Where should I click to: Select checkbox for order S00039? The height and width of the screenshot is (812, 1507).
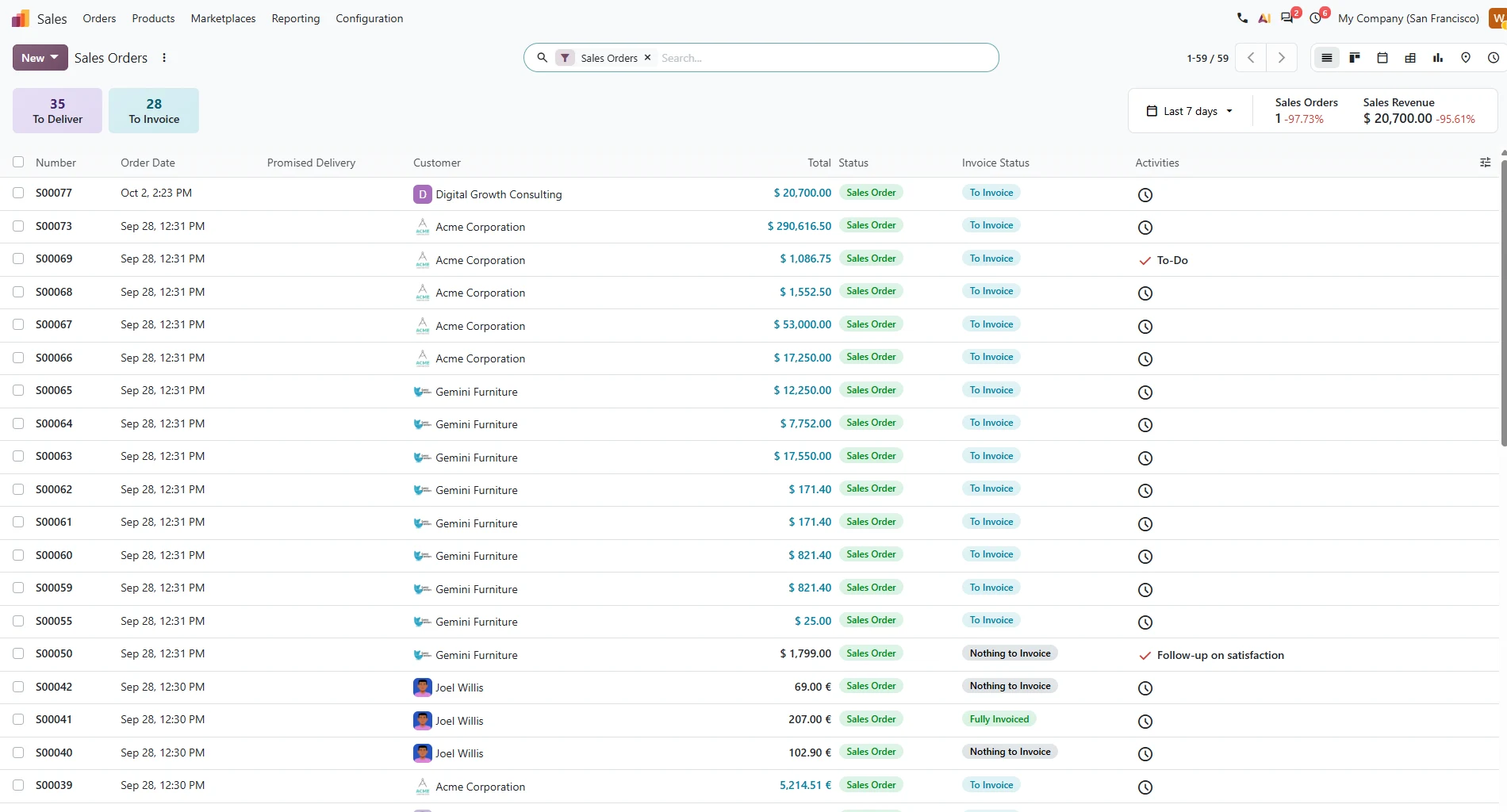18,785
